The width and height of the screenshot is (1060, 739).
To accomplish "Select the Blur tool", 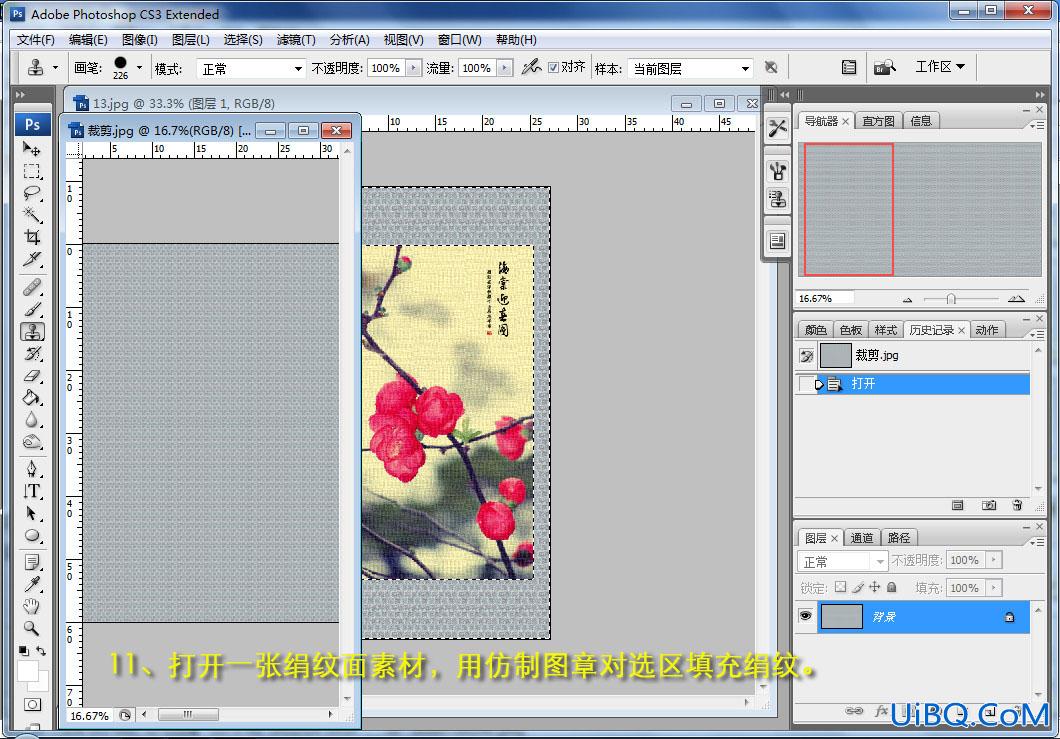I will click(x=32, y=420).
